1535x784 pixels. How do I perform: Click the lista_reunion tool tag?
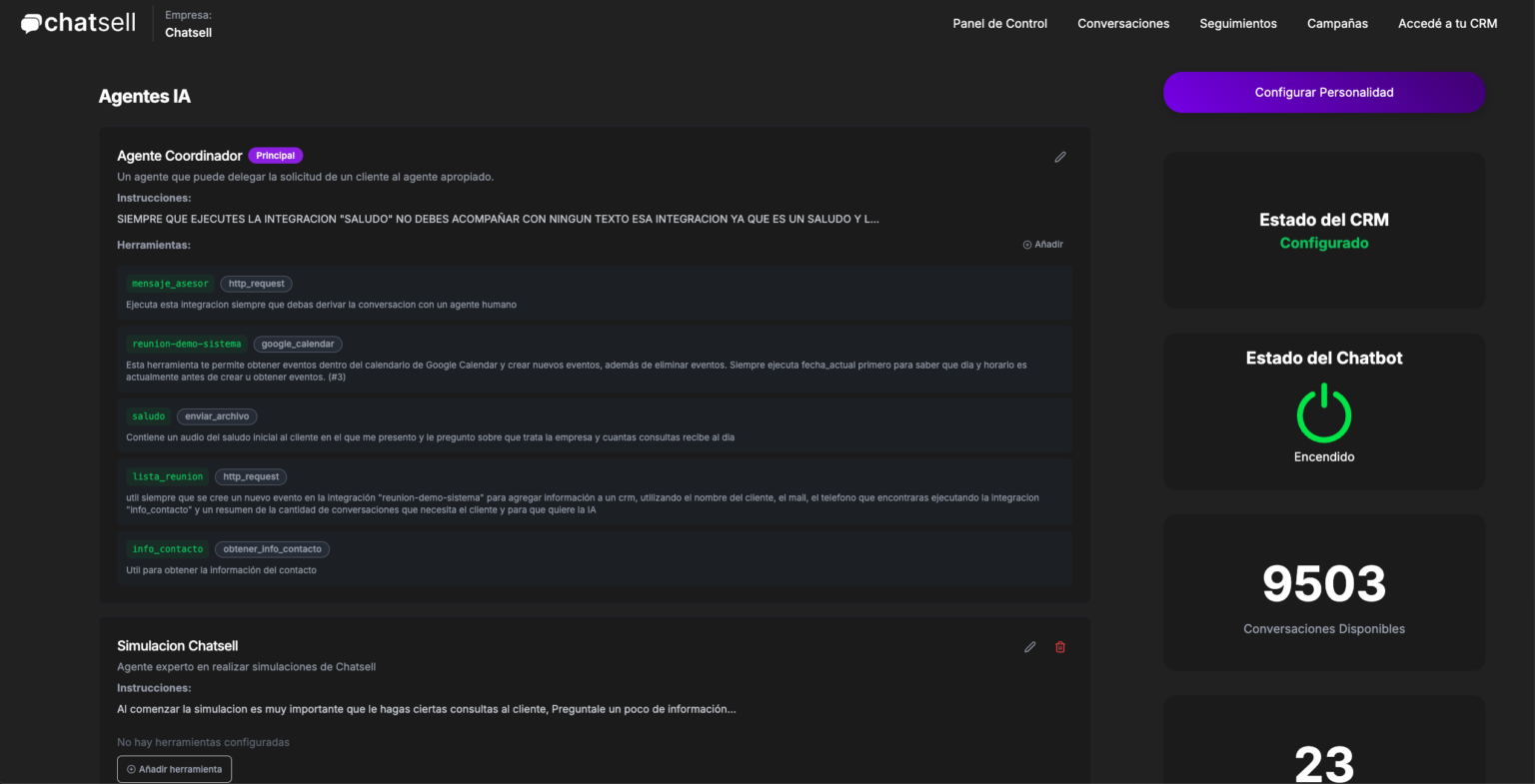tap(167, 476)
